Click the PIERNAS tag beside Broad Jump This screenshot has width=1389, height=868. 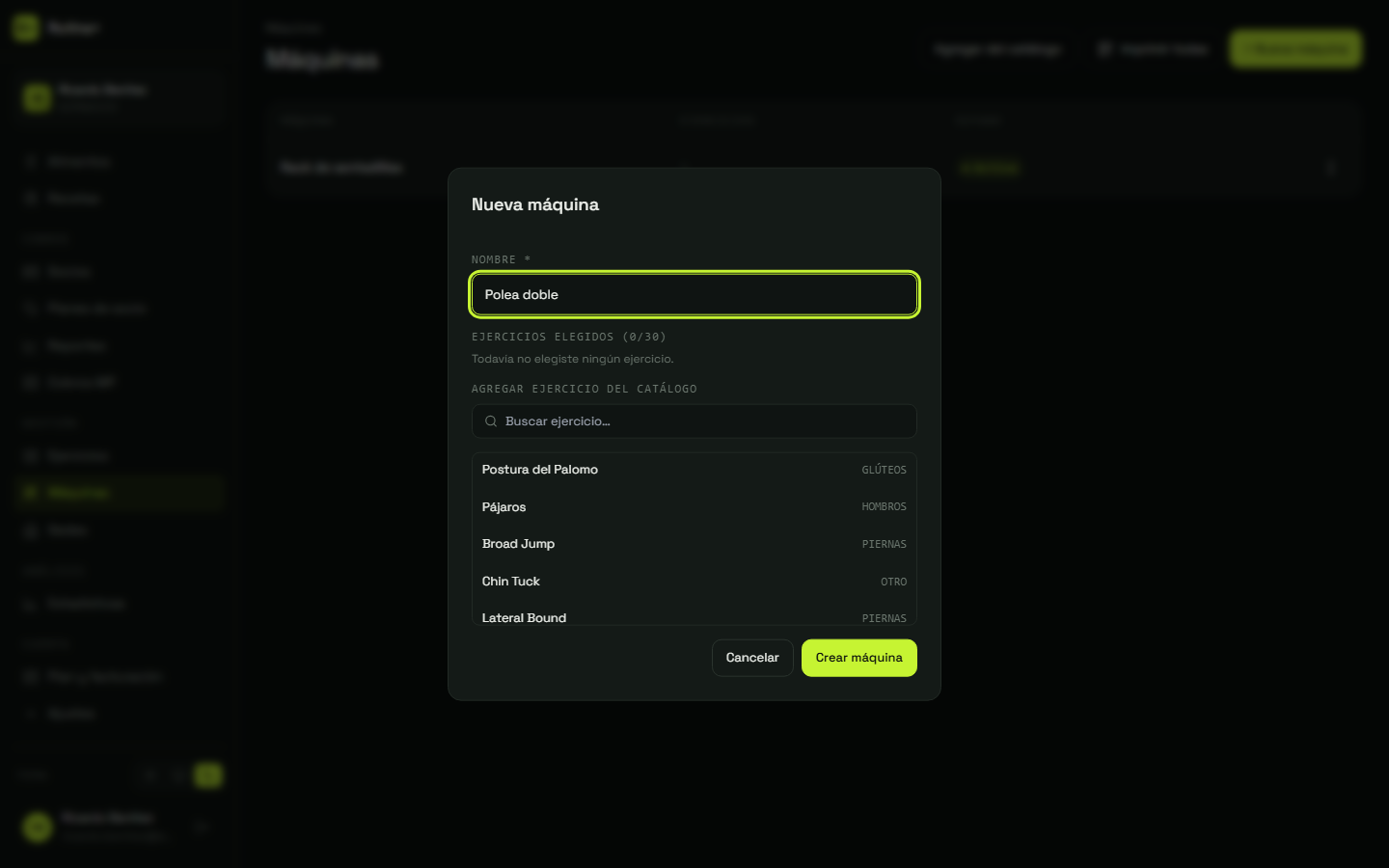(x=884, y=545)
